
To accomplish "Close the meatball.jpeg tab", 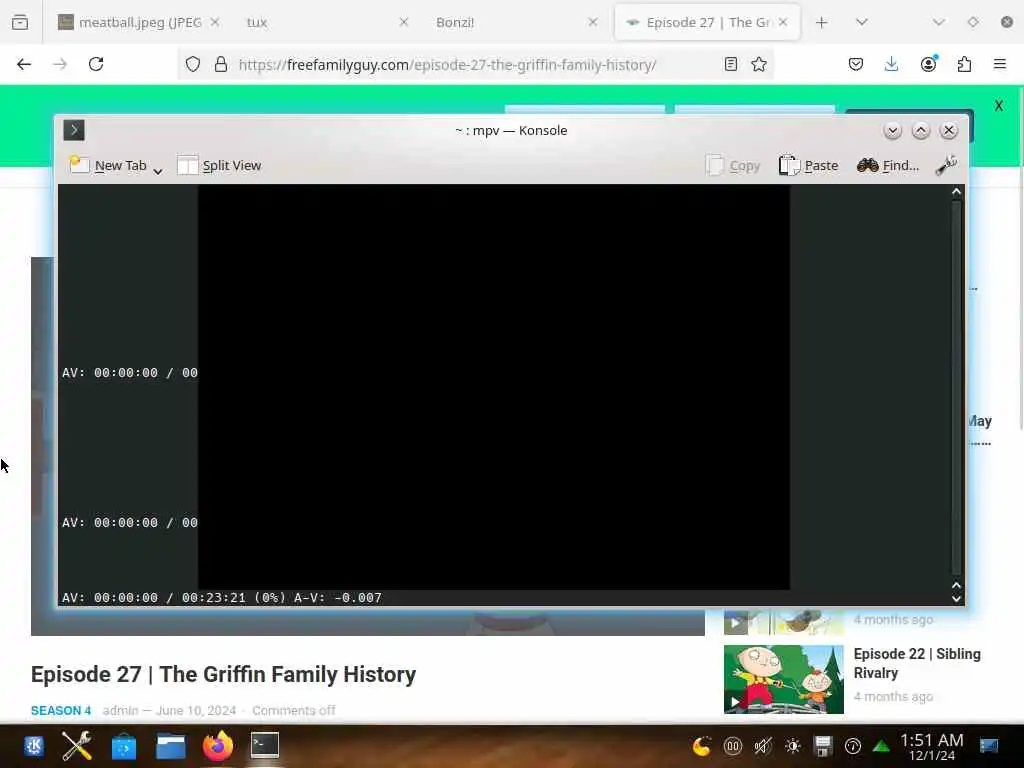I will (x=214, y=22).
